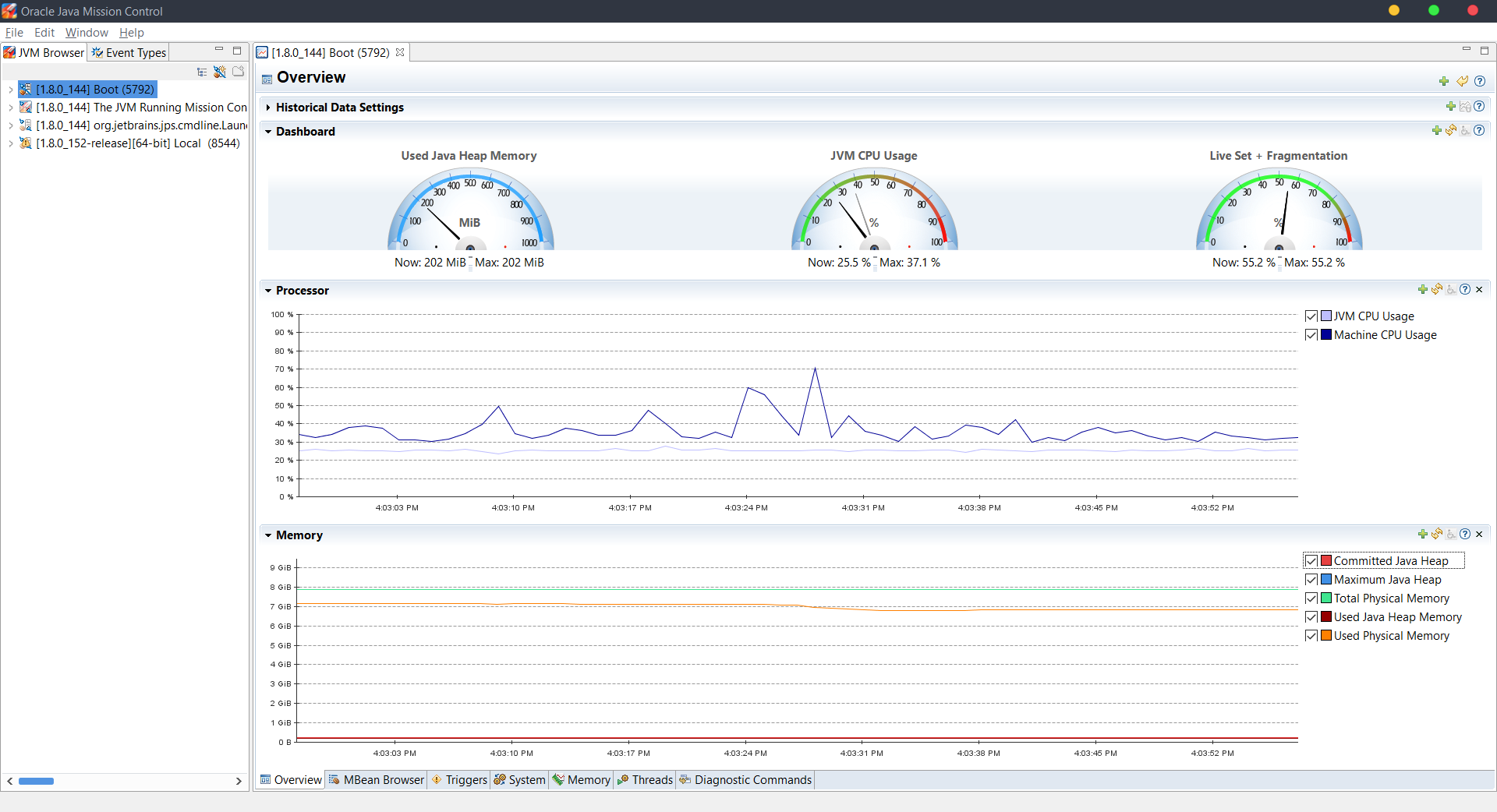
Task: Open help for the Memory chart
Action: pyautogui.click(x=1465, y=535)
